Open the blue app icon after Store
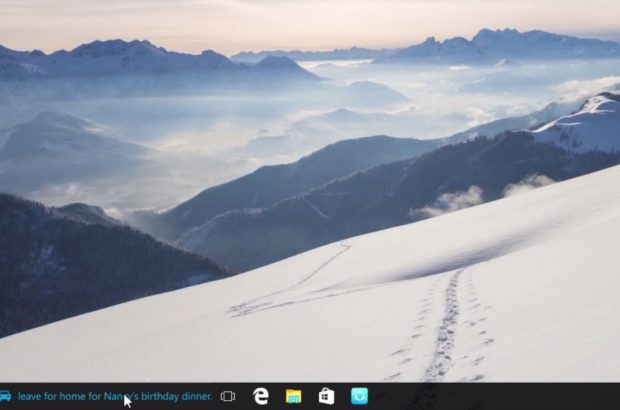 [359, 396]
